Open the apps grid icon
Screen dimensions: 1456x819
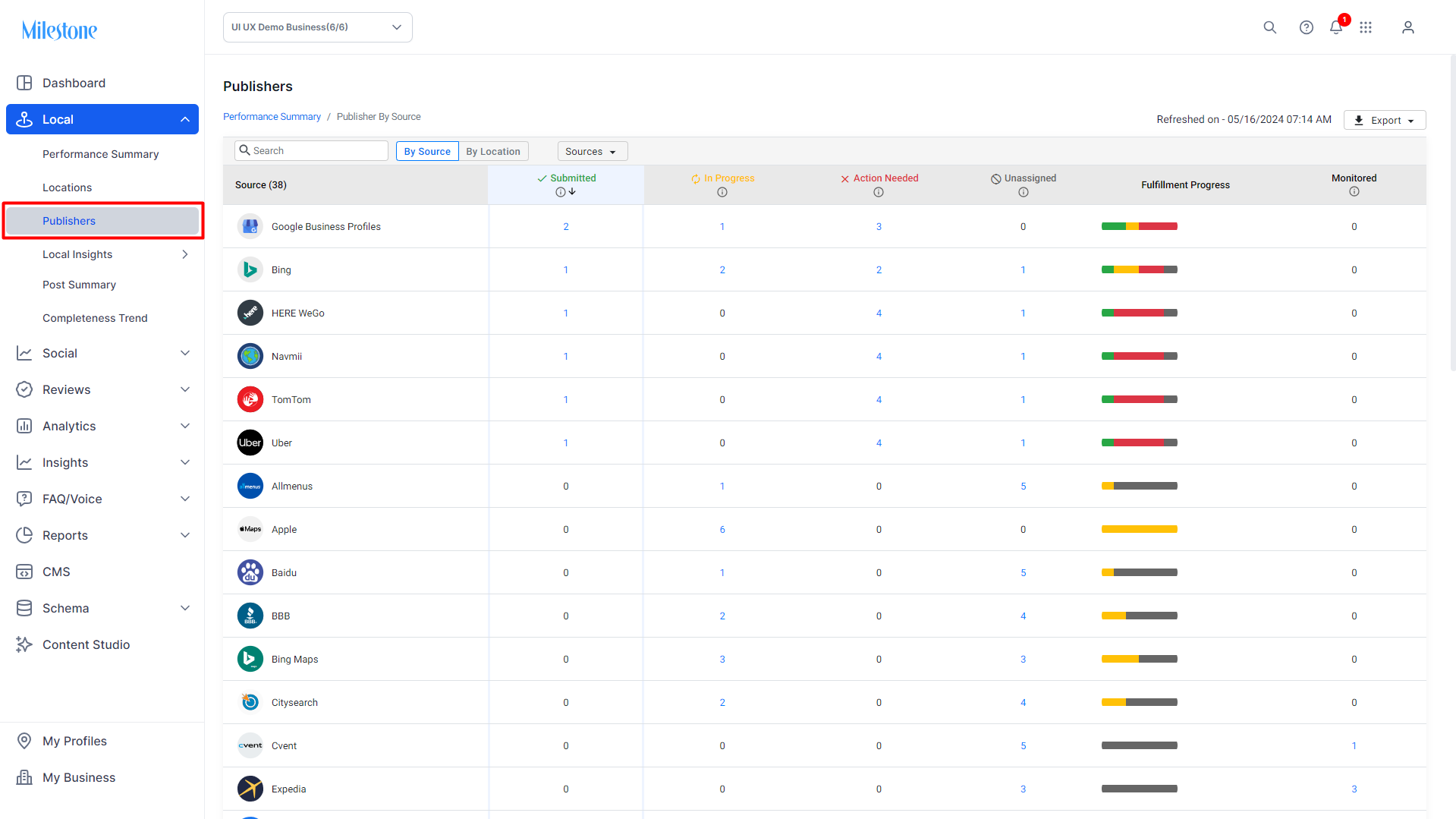click(1366, 27)
